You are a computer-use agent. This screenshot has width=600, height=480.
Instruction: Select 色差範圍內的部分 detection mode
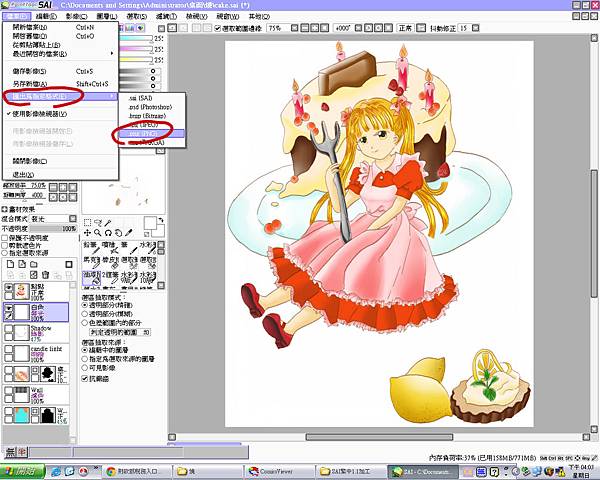(85, 323)
